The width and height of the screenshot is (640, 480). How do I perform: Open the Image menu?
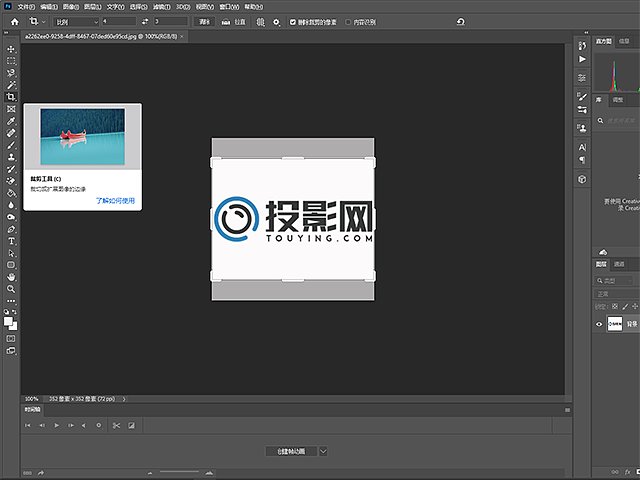[71, 7]
